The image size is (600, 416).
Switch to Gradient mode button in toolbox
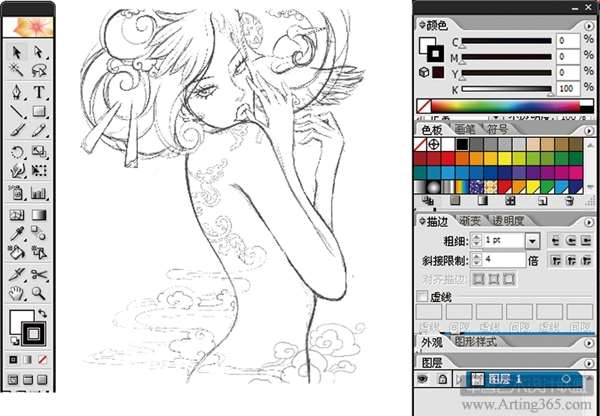click(x=28, y=359)
